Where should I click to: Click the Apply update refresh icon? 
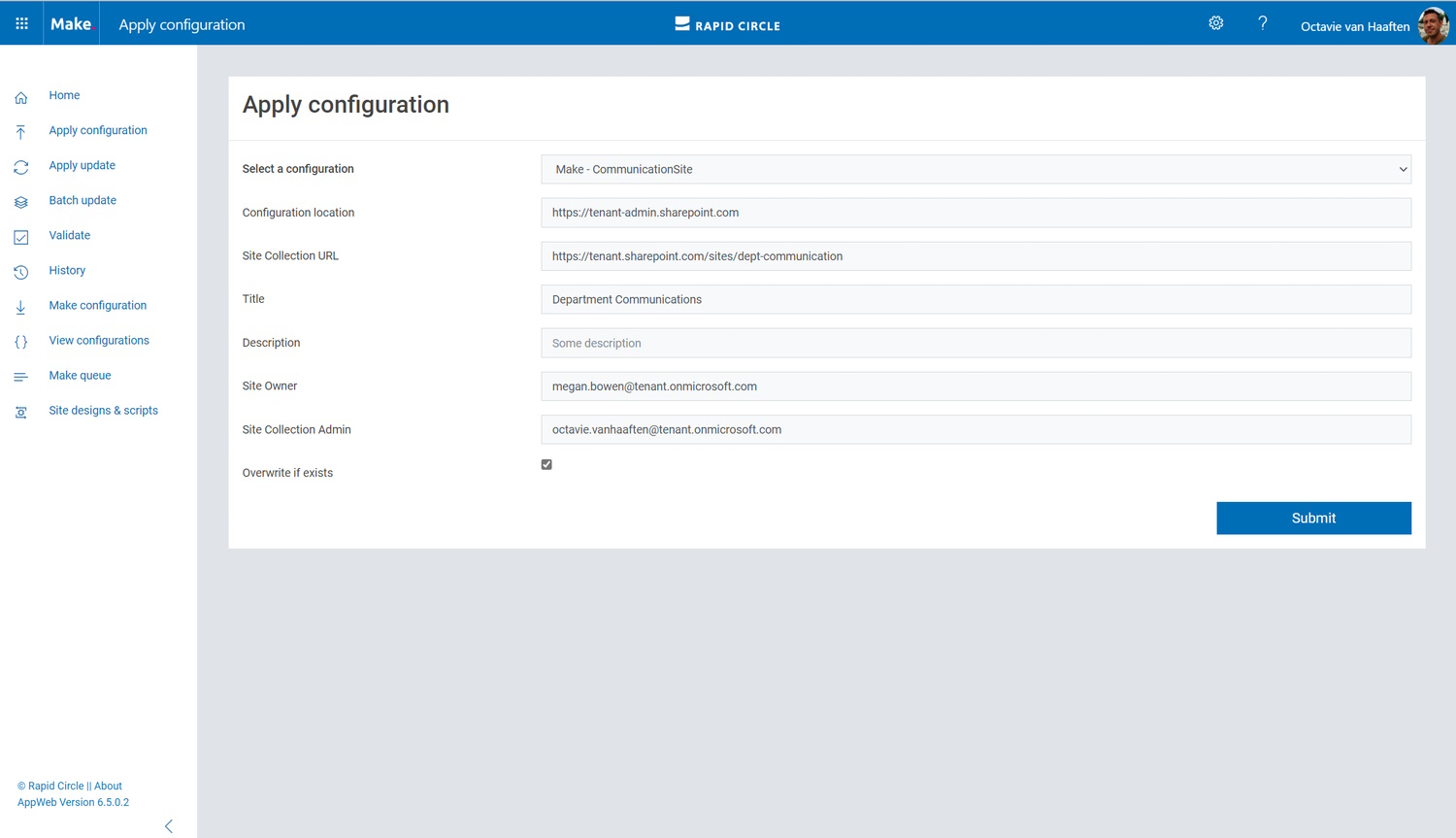pos(21,167)
